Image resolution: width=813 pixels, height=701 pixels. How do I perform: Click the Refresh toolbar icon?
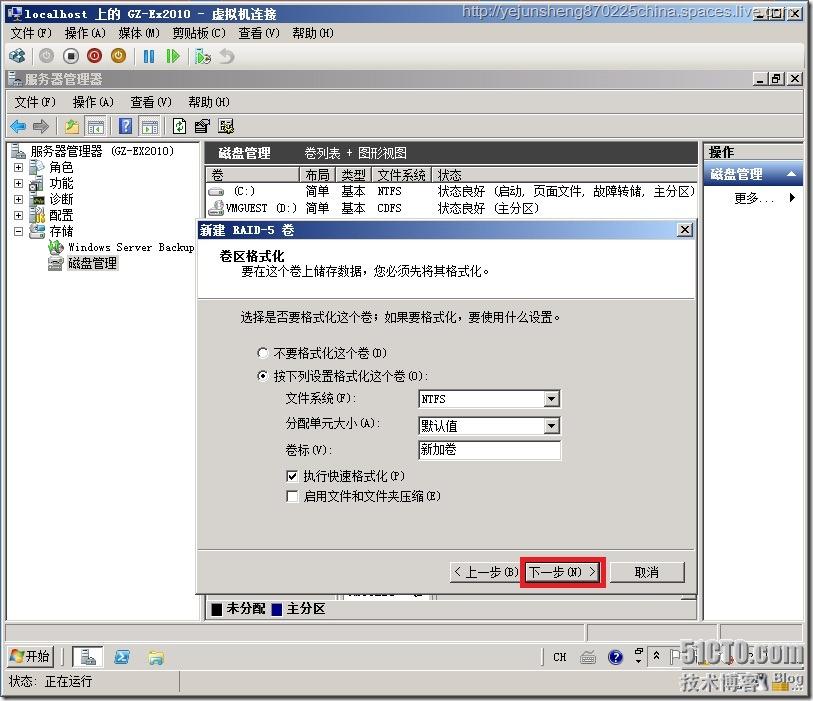point(179,126)
